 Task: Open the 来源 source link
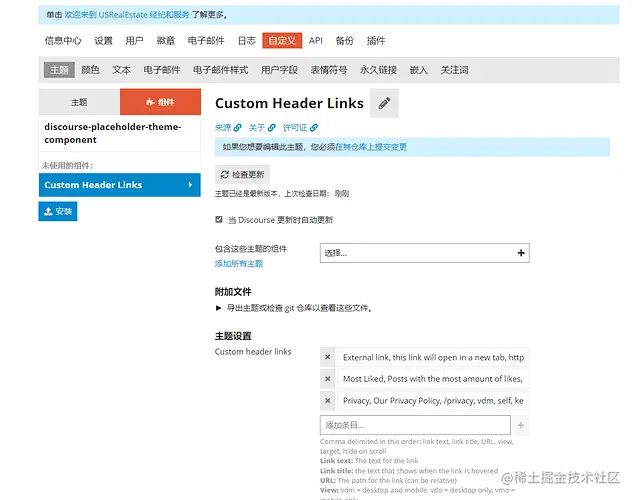(x=228, y=128)
